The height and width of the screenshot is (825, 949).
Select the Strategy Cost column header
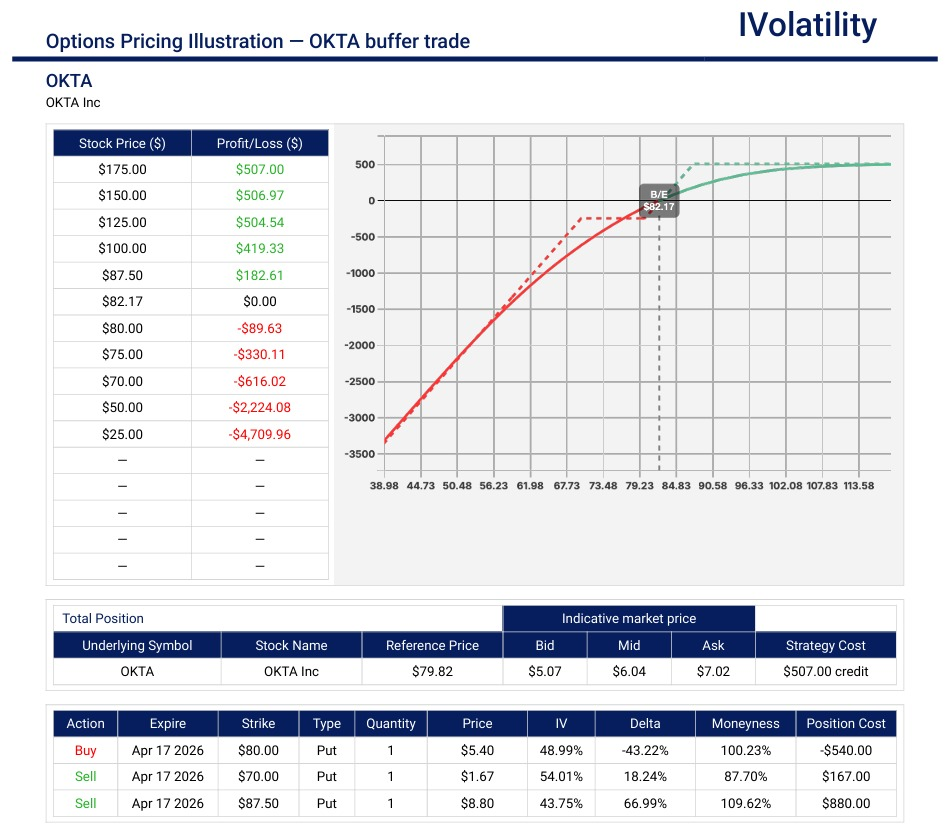pos(825,645)
